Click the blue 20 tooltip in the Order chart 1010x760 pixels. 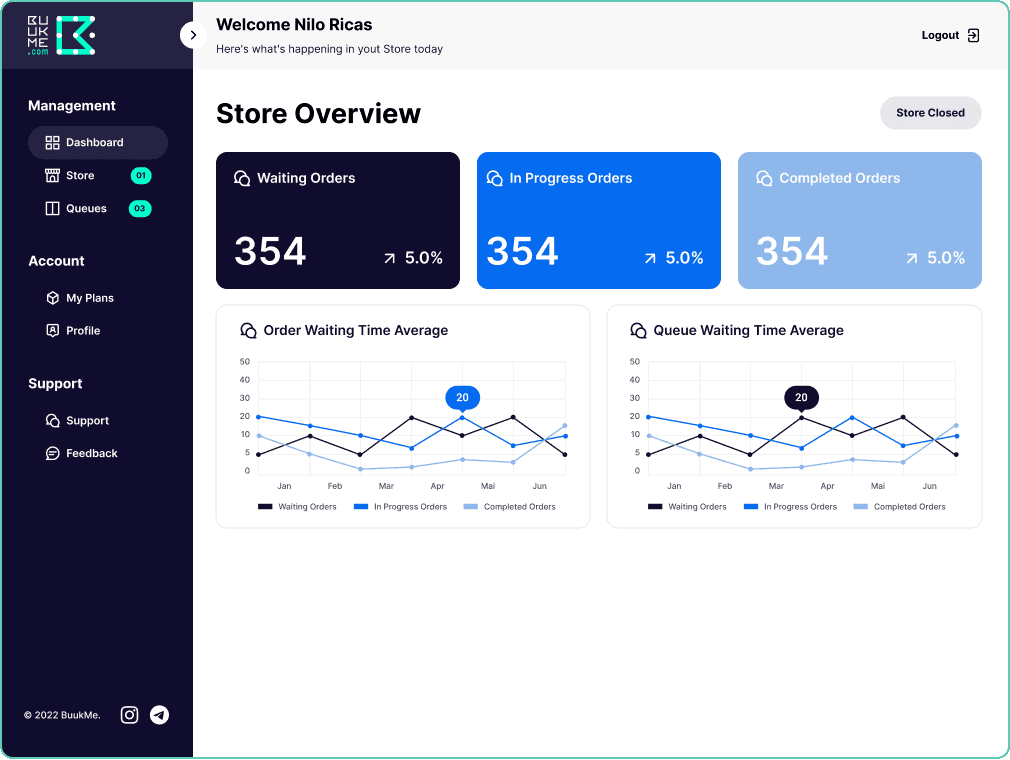462,398
